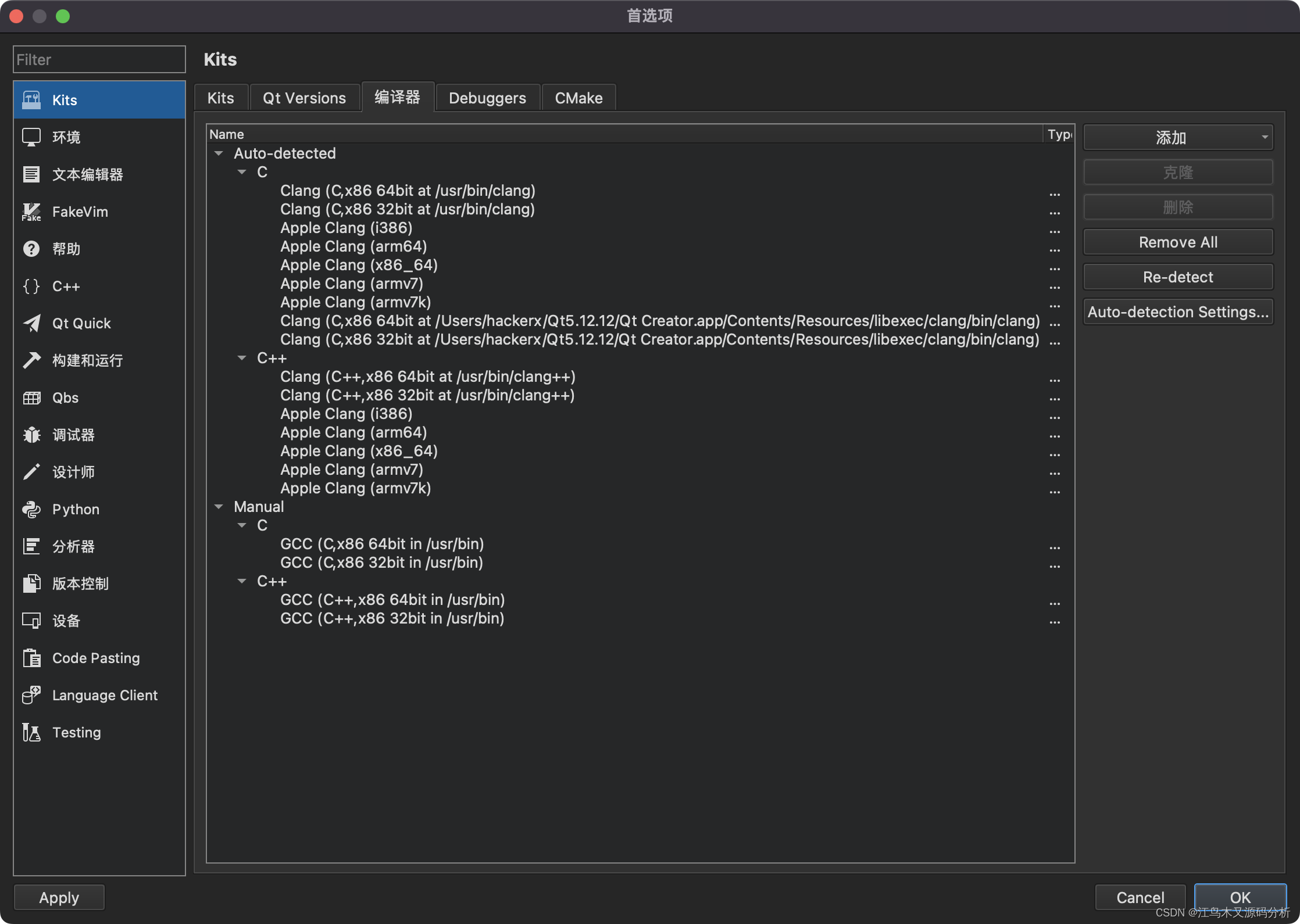
Task: Open the 帮助 question mark icon
Action: pyautogui.click(x=31, y=249)
